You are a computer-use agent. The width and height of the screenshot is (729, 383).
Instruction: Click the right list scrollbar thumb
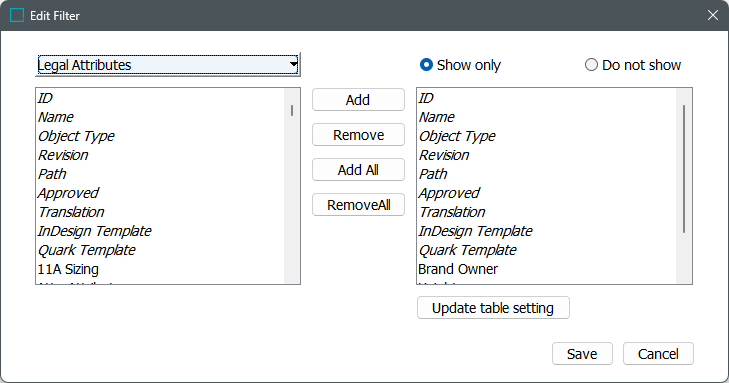pos(684,169)
